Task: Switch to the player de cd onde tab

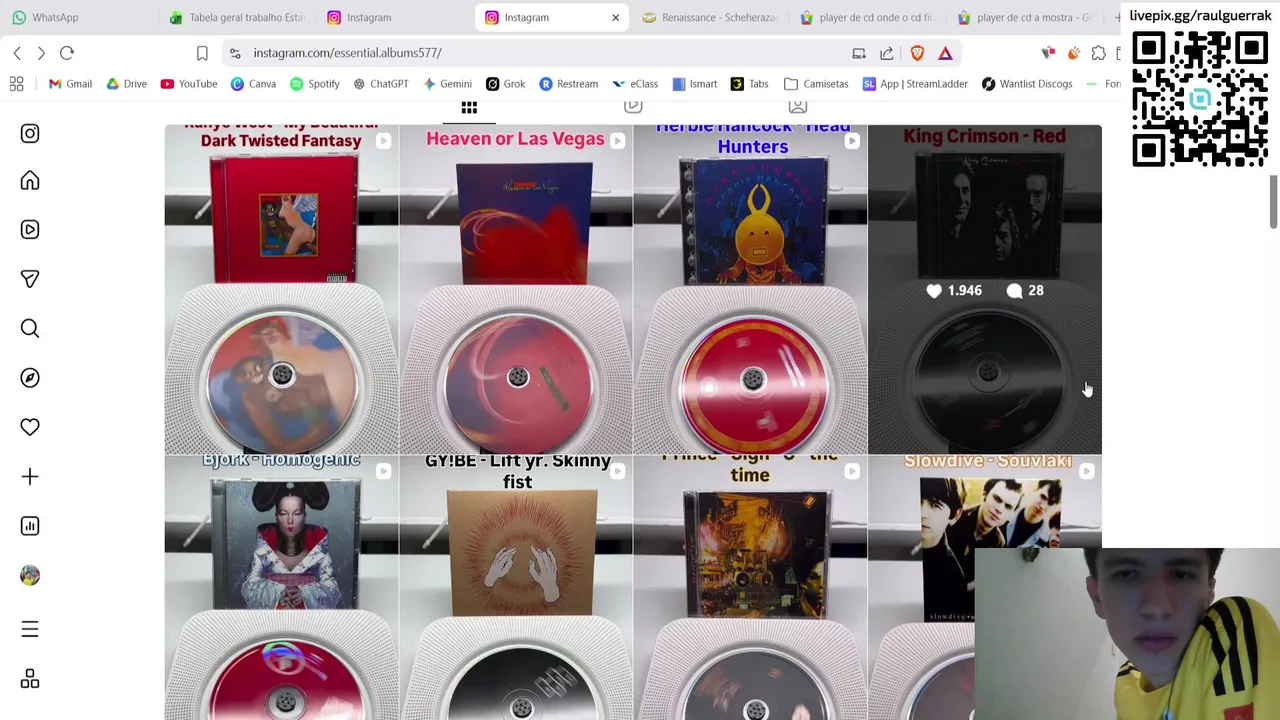Action: (x=868, y=17)
